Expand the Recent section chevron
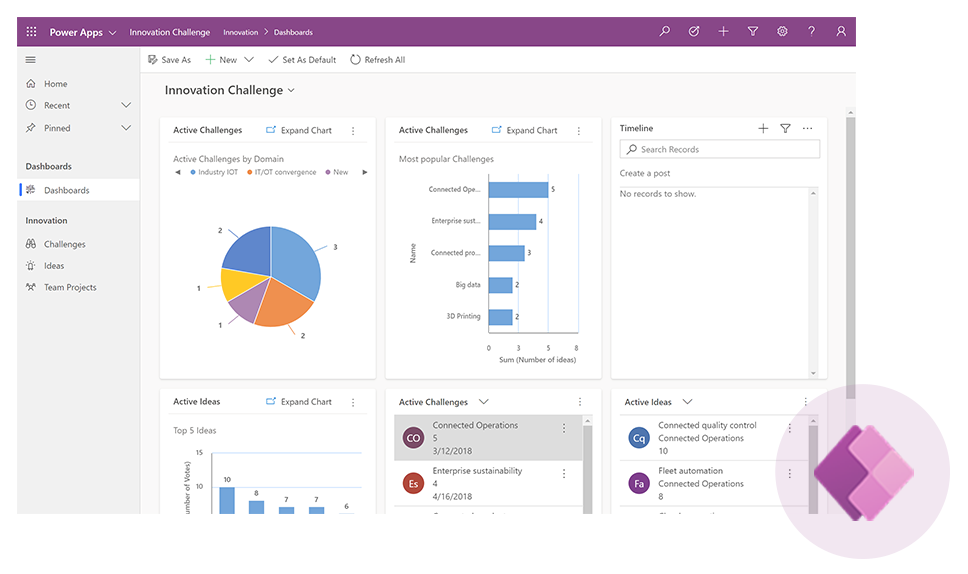968x574 pixels. pos(126,105)
